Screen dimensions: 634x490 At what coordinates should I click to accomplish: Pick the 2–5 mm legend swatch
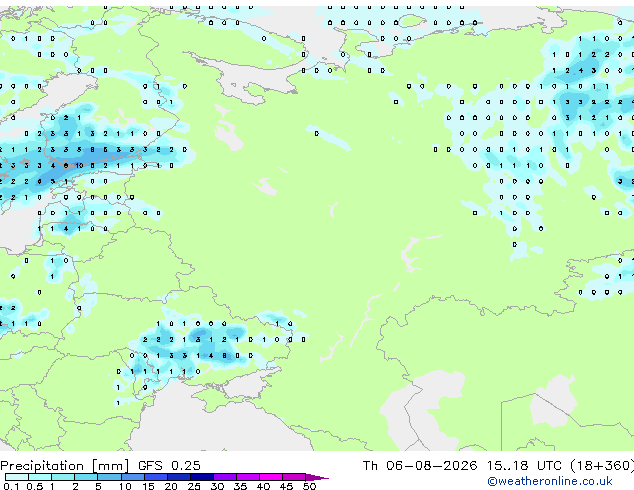point(86,477)
